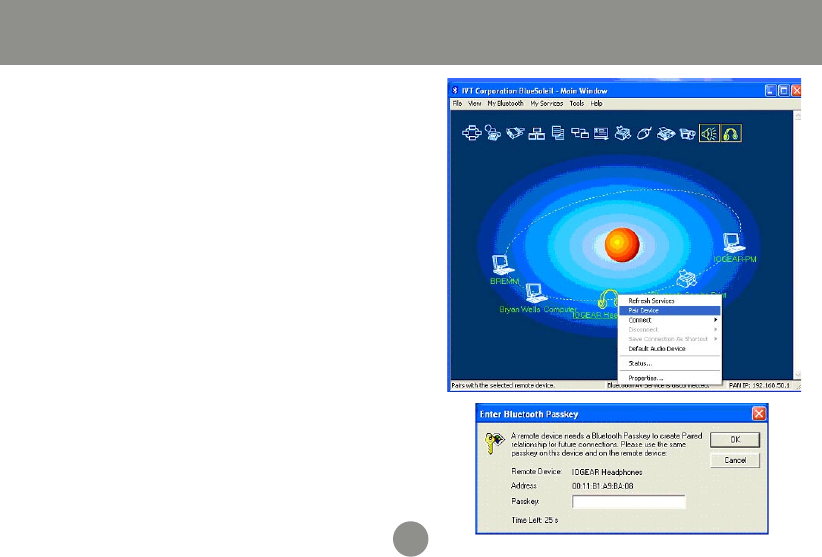
Task: Open Properties... from the context menu
Action: (669, 378)
